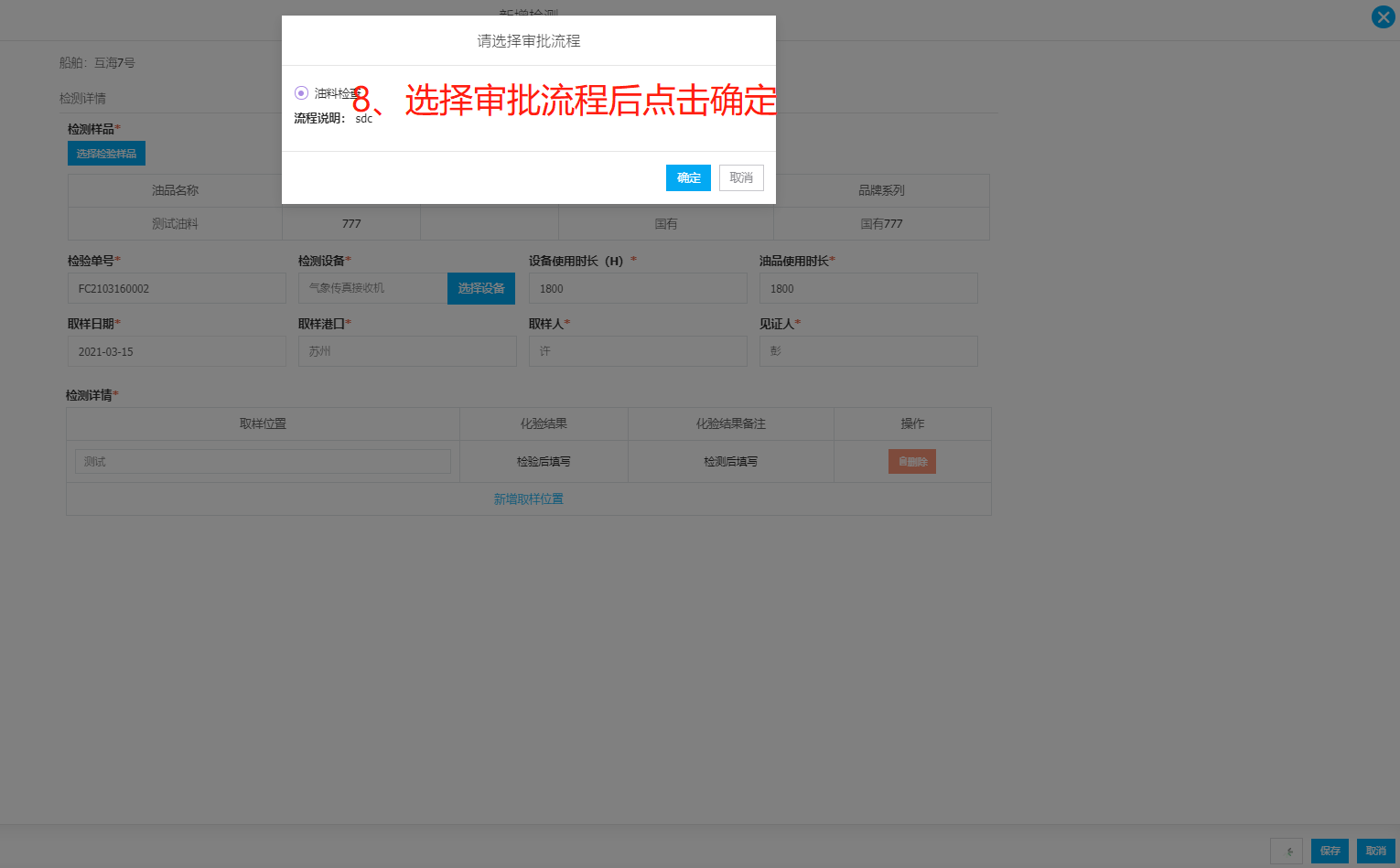Close the 新增检测 panel with the X icon
Screen dimensions: 1400x868
pos(1383,17)
